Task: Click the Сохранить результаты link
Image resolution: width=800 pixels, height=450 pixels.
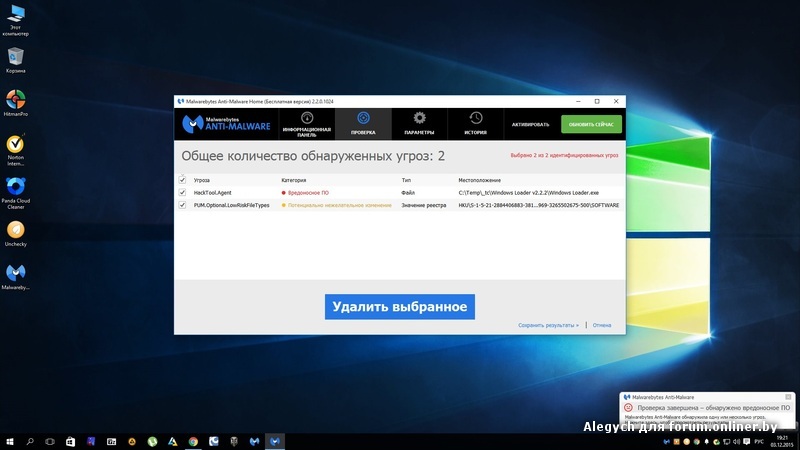Action: coord(548,325)
